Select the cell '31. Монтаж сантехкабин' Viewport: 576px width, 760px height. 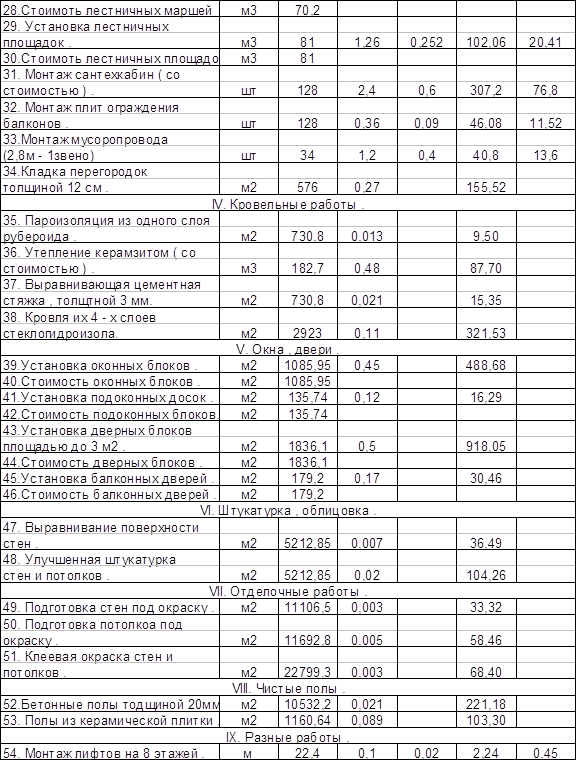110,82
